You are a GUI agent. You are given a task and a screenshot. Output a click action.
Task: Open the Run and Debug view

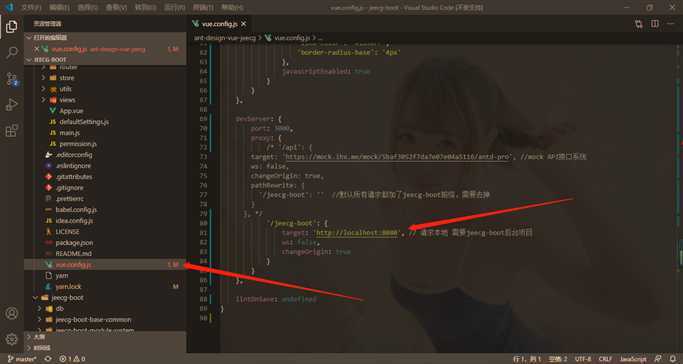pos(12,105)
